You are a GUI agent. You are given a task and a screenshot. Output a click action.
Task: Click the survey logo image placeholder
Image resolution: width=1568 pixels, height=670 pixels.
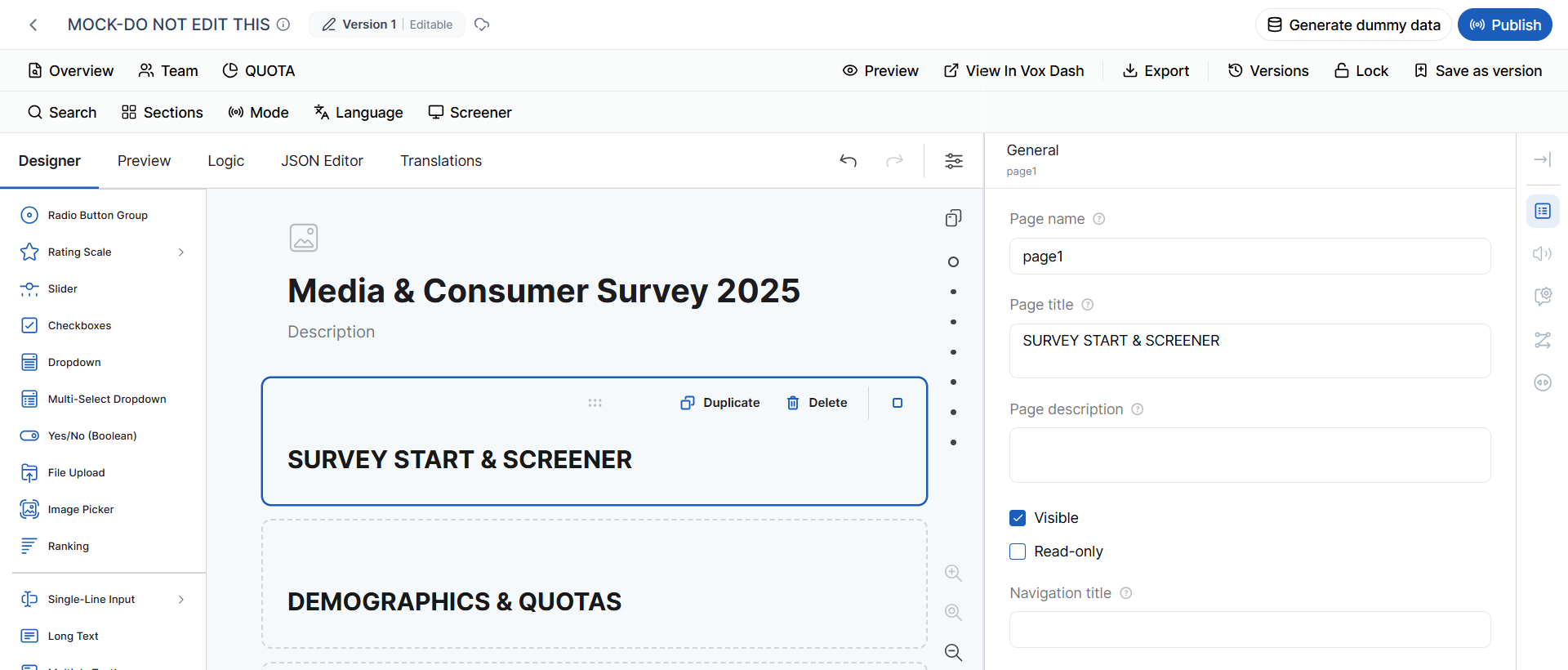(304, 238)
